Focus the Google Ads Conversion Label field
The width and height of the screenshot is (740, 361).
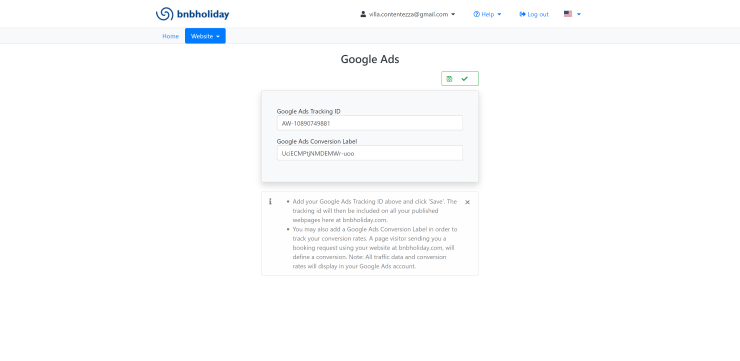[370, 153]
